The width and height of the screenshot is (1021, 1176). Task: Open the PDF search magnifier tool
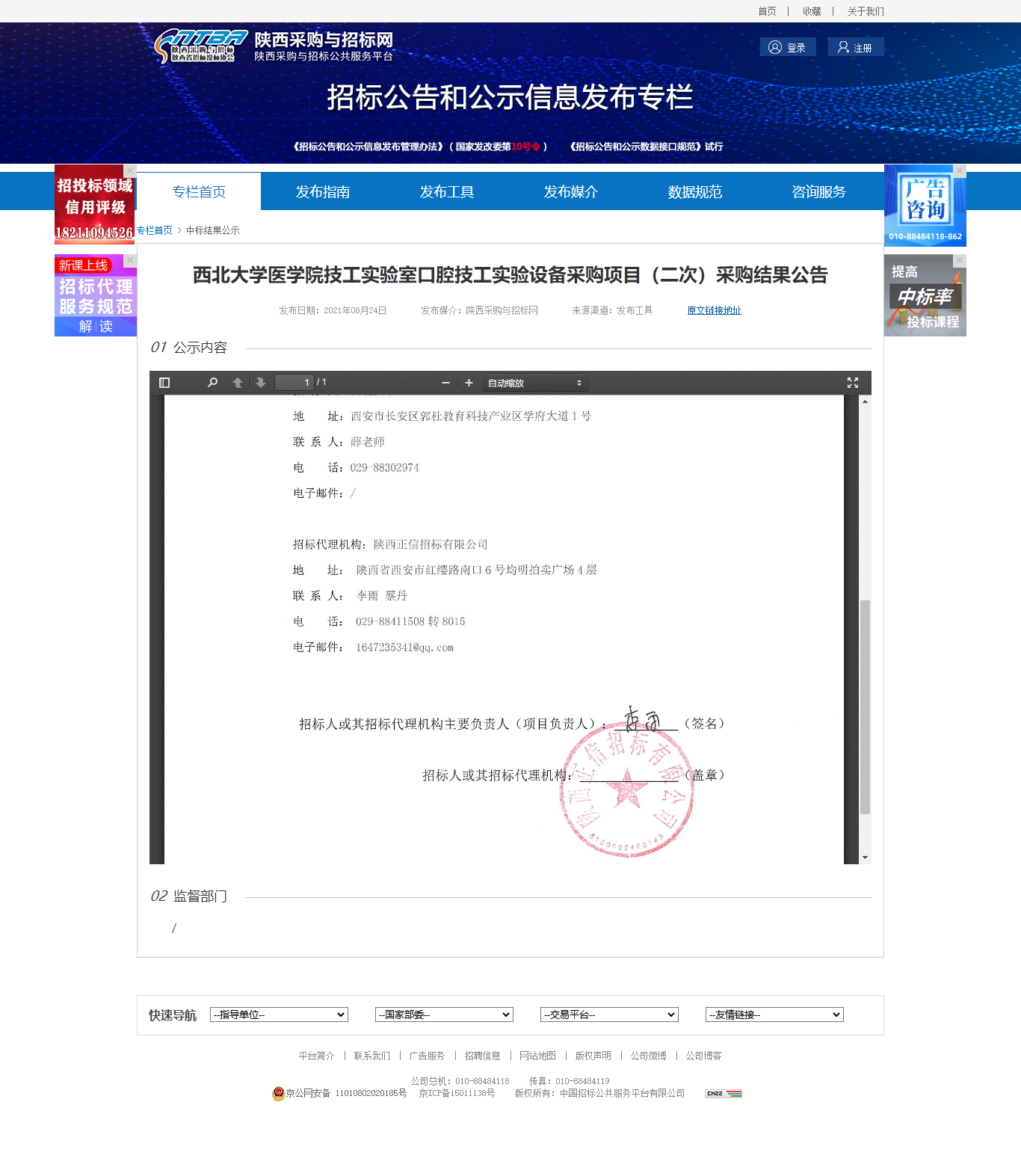tap(212, 383)
